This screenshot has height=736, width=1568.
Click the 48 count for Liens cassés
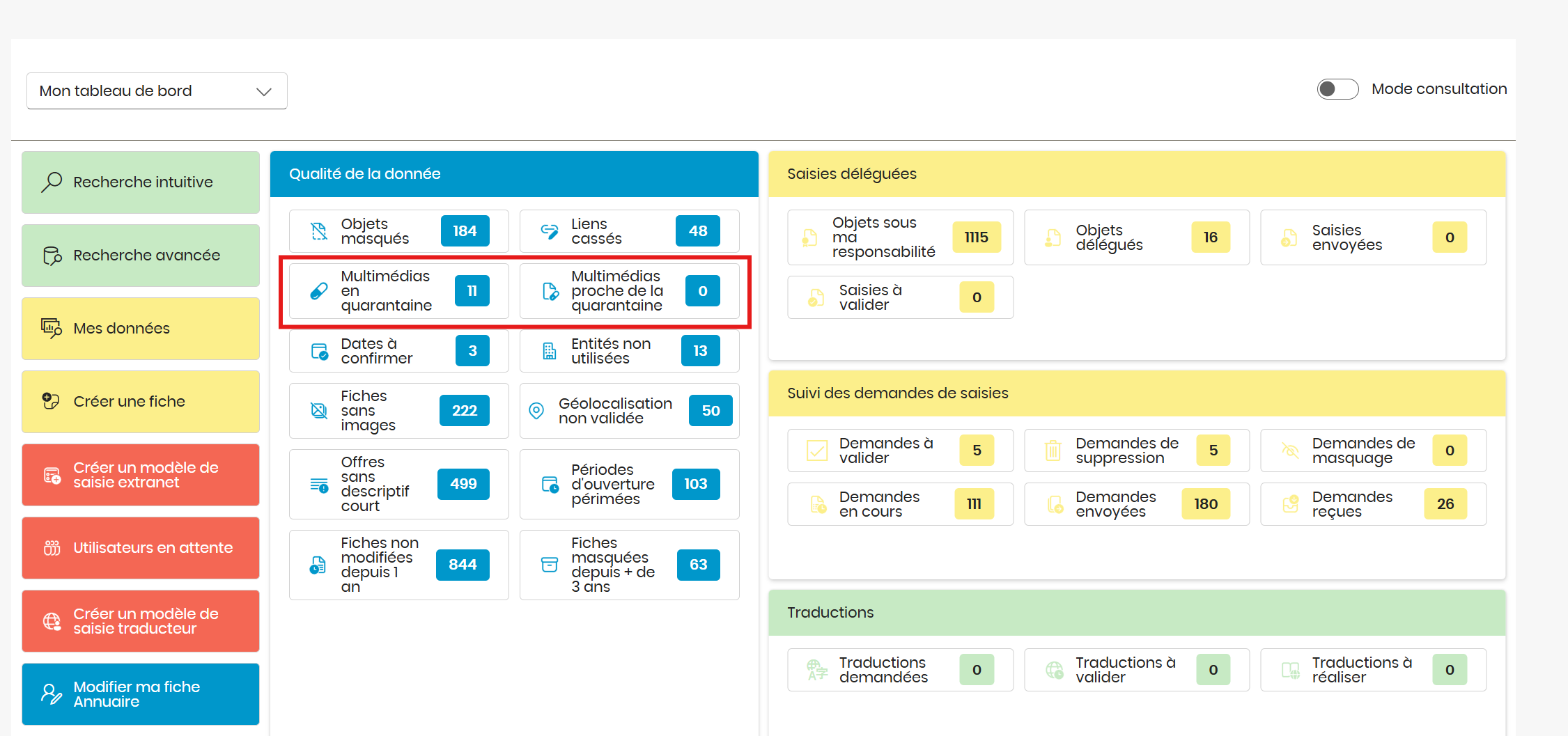(x=698, y=231)
